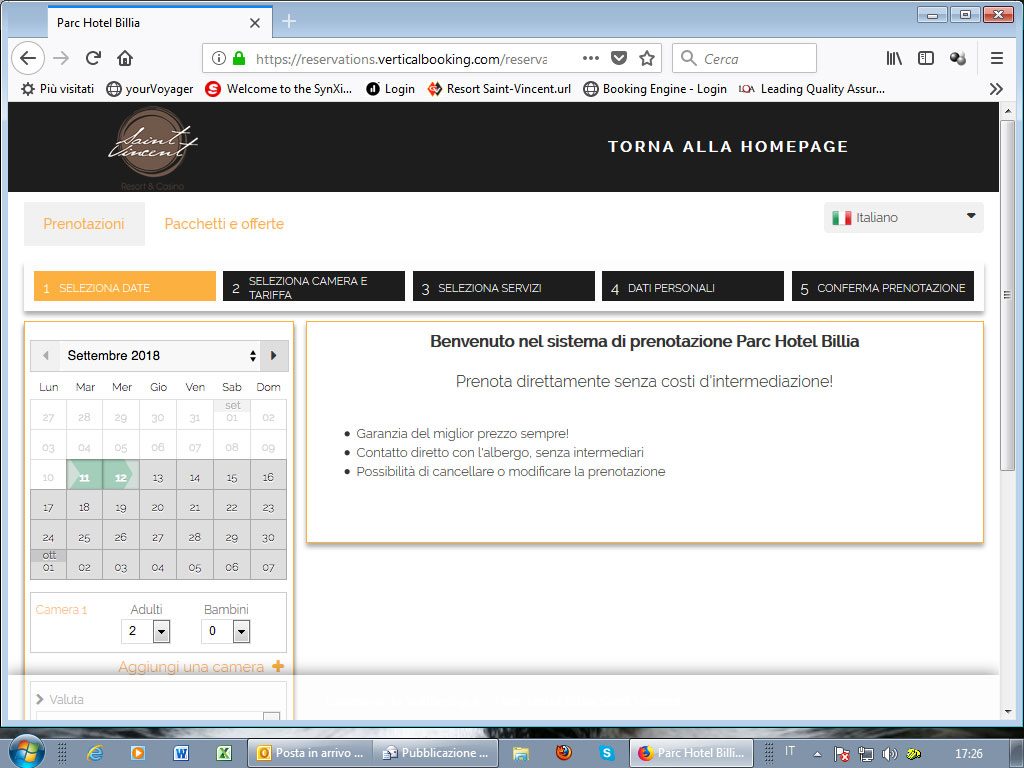The height and width of the screenshot is (768, 1024).
Task: Open Posta in arrivo taskbar window
Action: 310,753
